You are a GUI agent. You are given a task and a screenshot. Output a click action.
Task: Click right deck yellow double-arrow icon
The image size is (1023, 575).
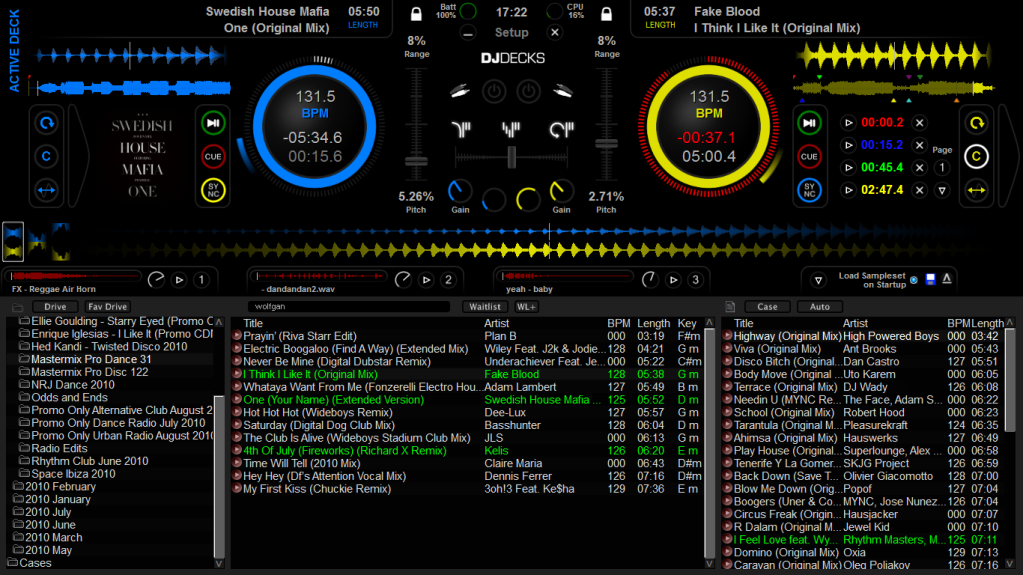[976, 191]
